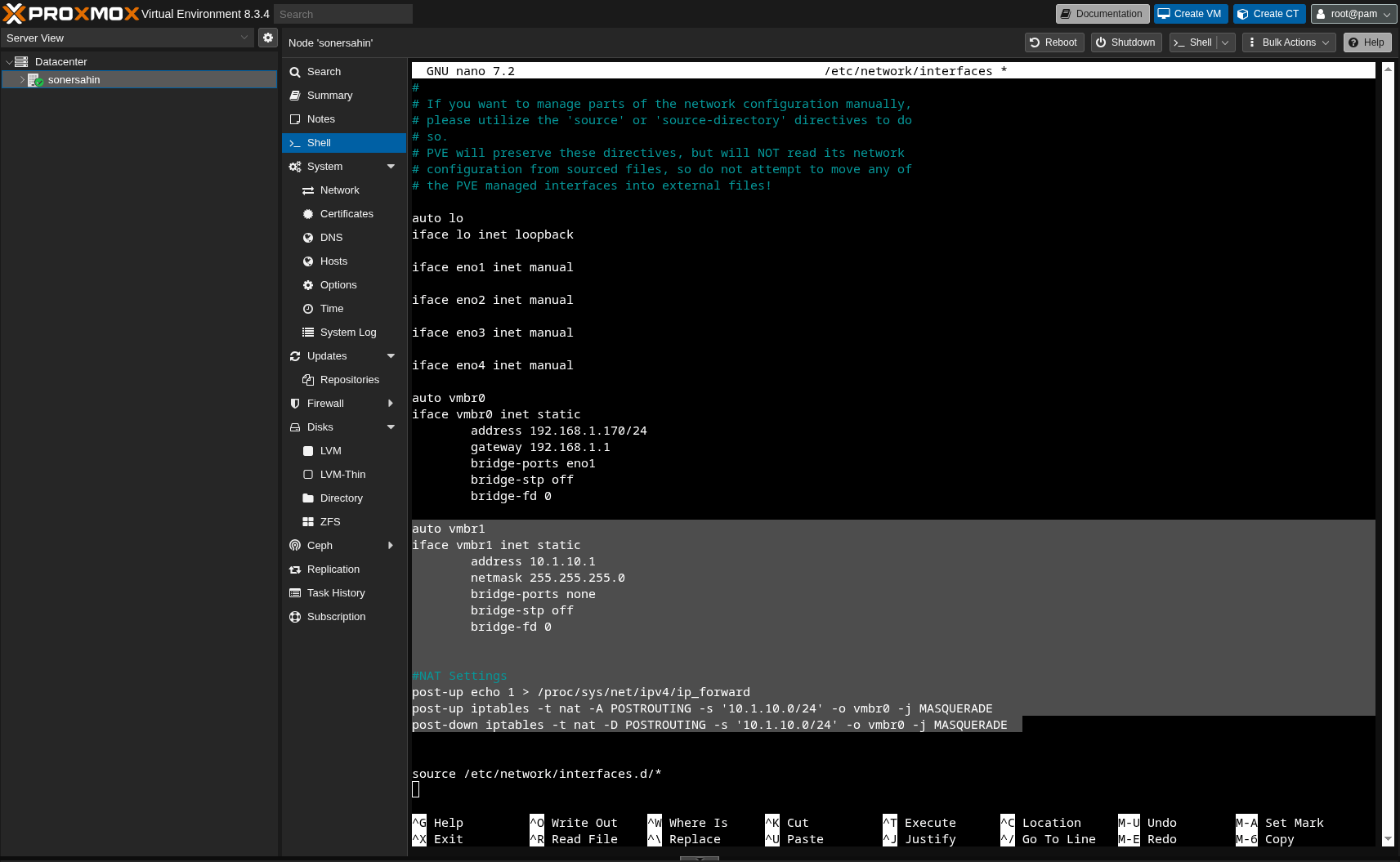This screenshot has width=1400, height=862.
Task: Open the Certificates settings icon
Action: point(308,214)
